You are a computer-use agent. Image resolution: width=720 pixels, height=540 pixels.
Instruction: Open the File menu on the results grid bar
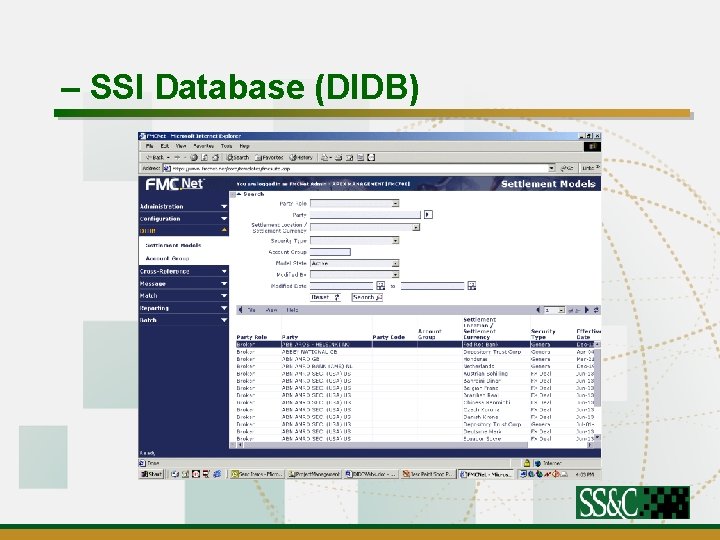(251, 310)
